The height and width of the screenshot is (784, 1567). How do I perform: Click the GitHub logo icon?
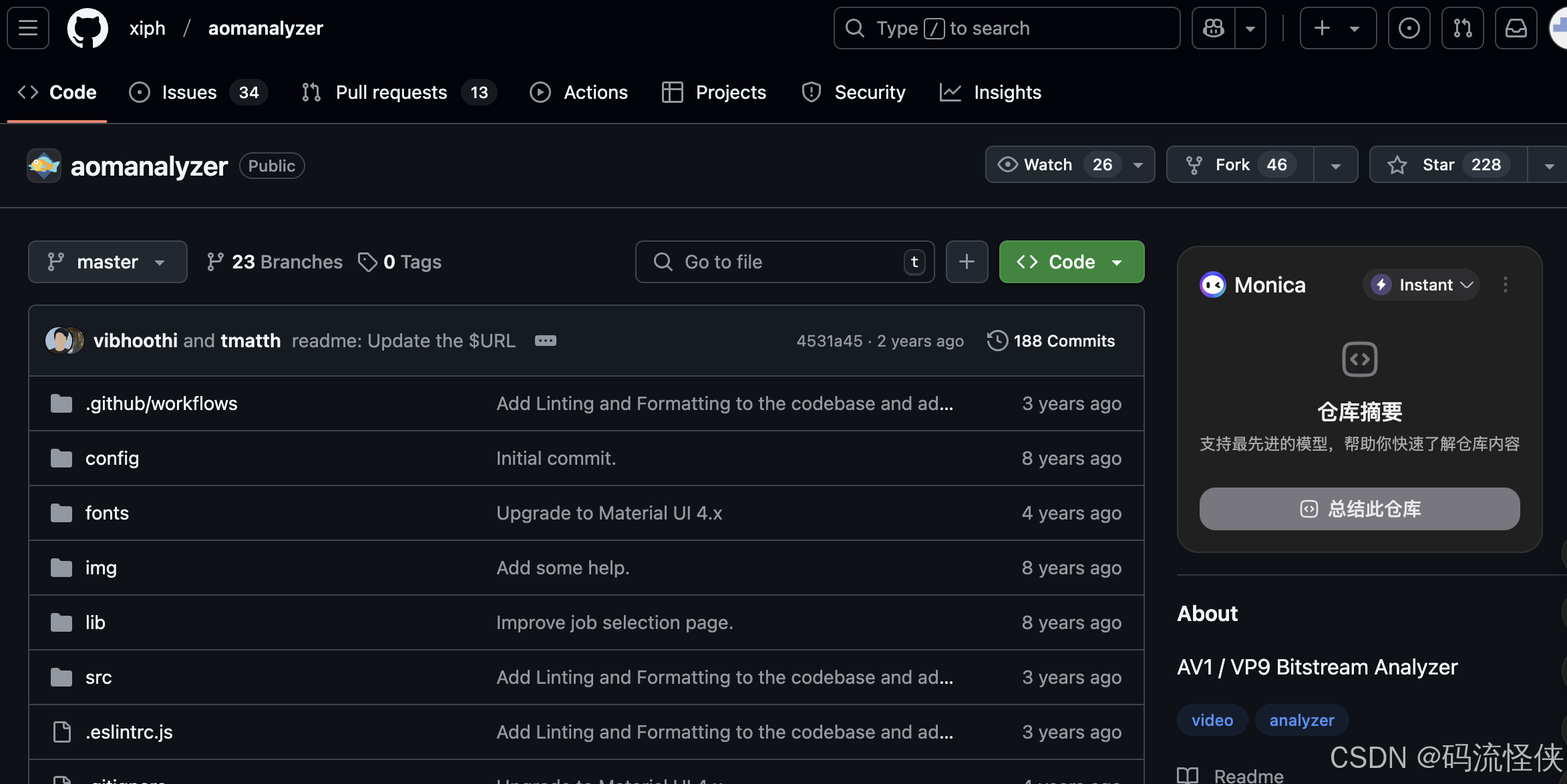point(88,28)
